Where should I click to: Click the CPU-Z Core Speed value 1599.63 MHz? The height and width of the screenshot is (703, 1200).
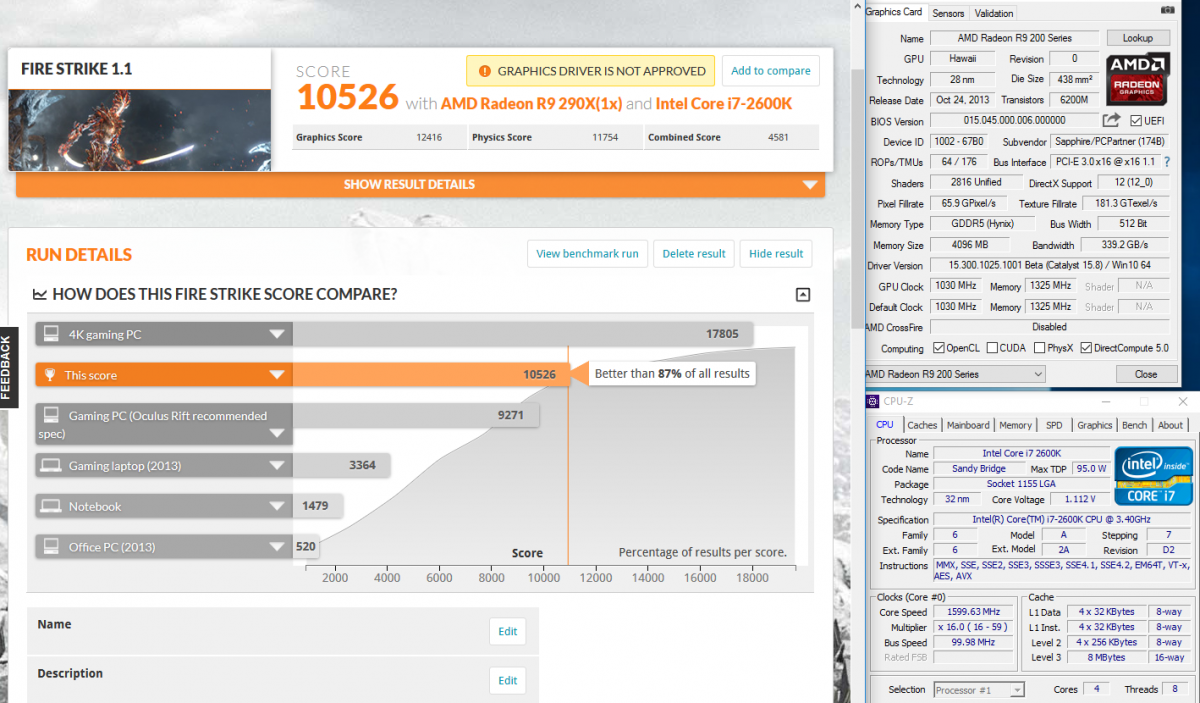point(974,611)
